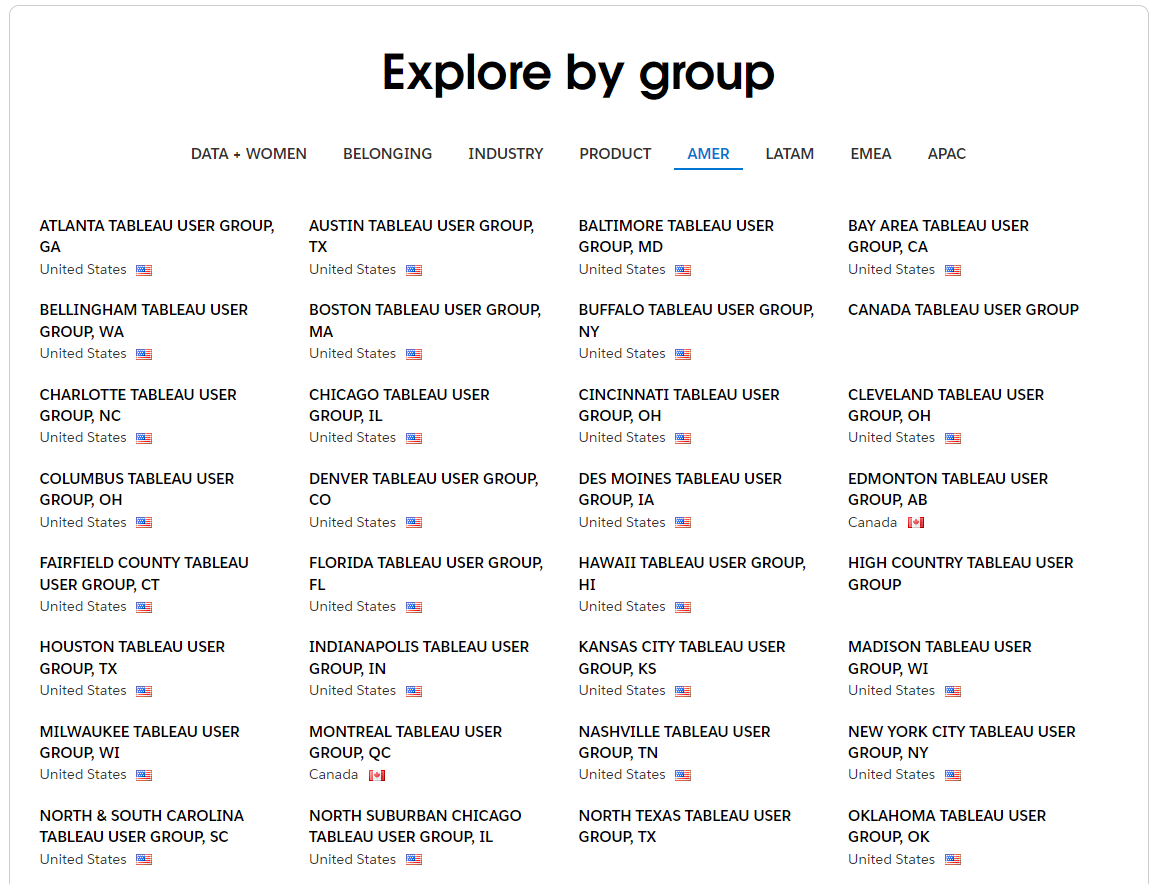
Task: Open Buffalo Tableau User Group, NY
Action: (x=696, y=321)
